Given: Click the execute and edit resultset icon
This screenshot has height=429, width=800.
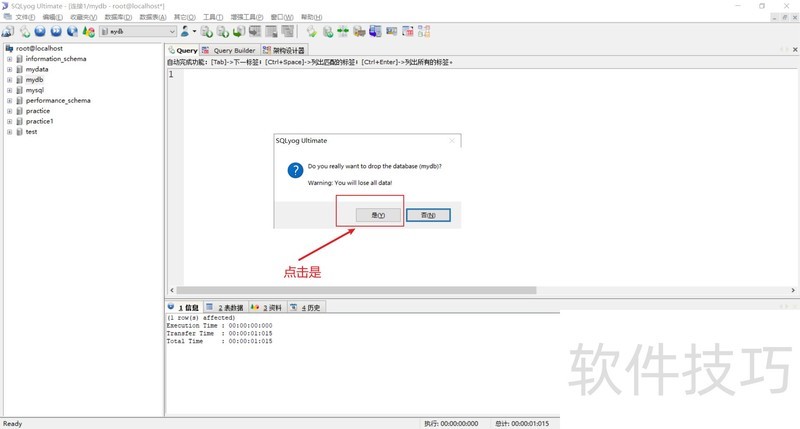Looking at the screenshot, I should (72, 32).
